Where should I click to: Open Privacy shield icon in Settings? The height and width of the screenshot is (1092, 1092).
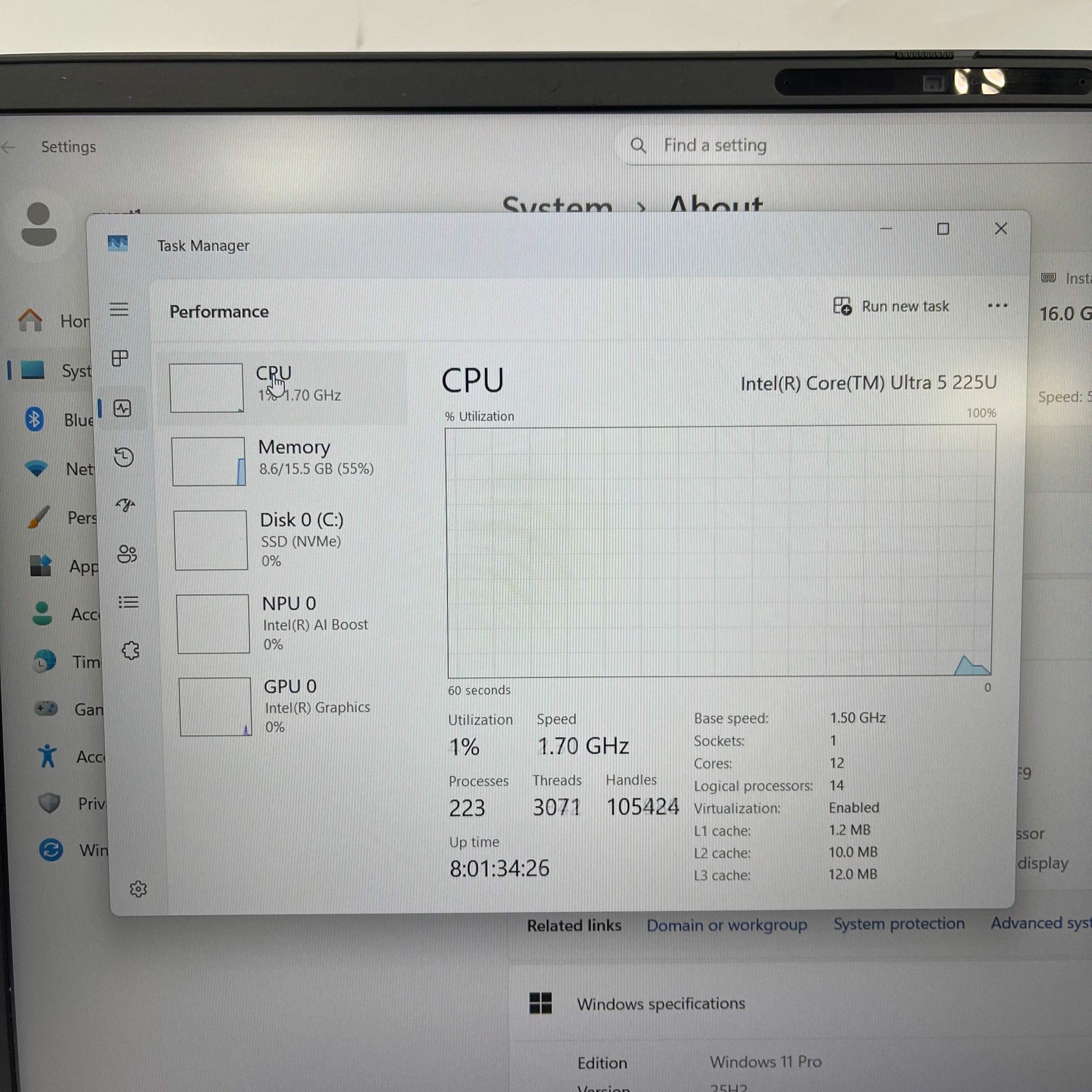click(49, 803)
